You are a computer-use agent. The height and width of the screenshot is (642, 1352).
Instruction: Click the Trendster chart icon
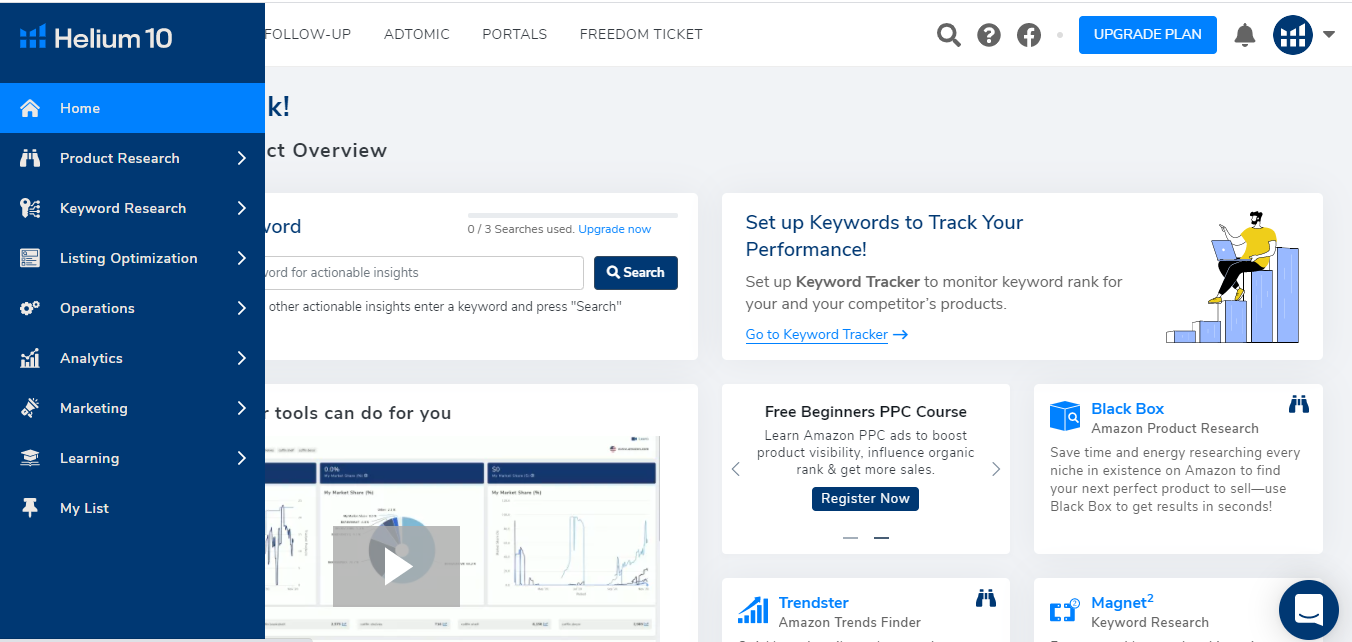tap(753, 610)
